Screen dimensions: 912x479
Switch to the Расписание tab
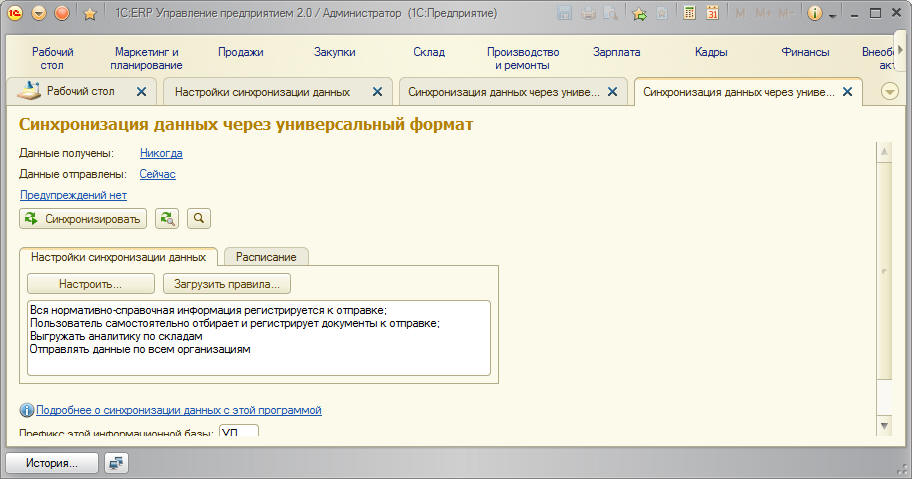266,257
